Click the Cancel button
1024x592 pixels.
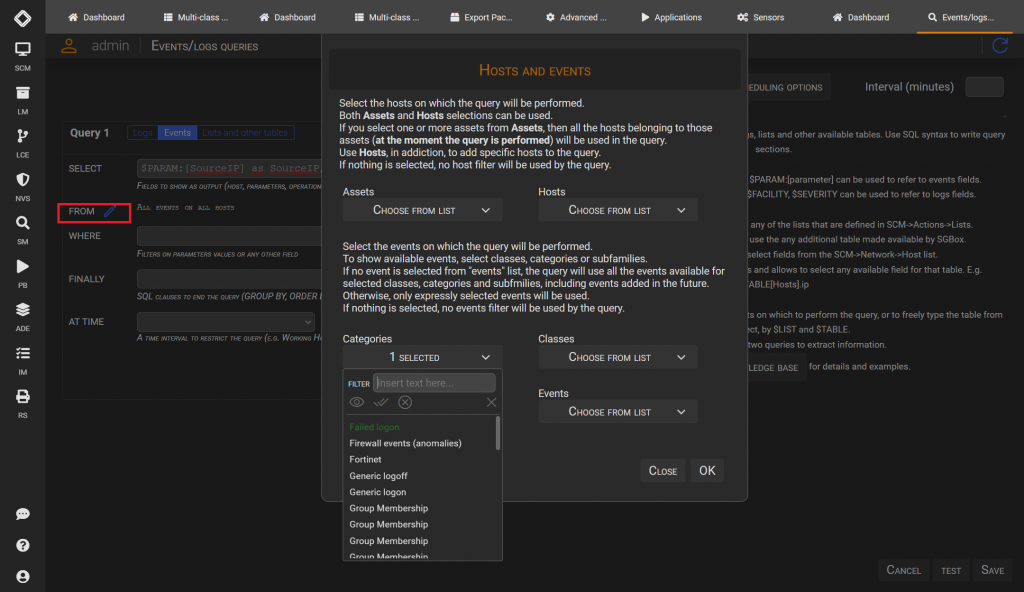[903, 570]
